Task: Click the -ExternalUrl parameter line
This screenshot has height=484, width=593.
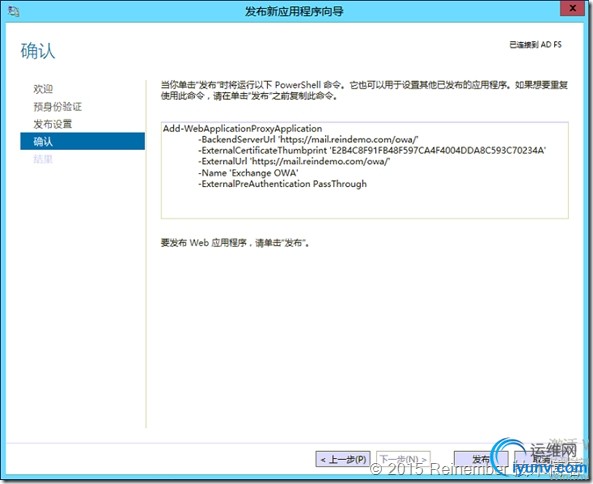Action: coord(294,161)
